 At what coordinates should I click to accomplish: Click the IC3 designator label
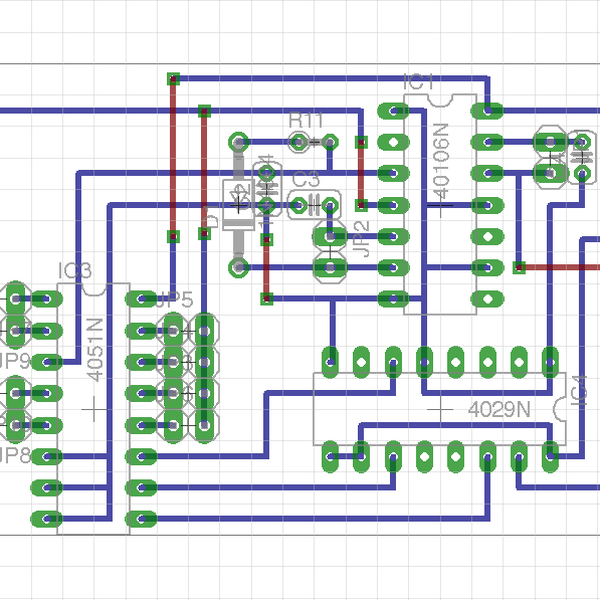pos(74,271)
